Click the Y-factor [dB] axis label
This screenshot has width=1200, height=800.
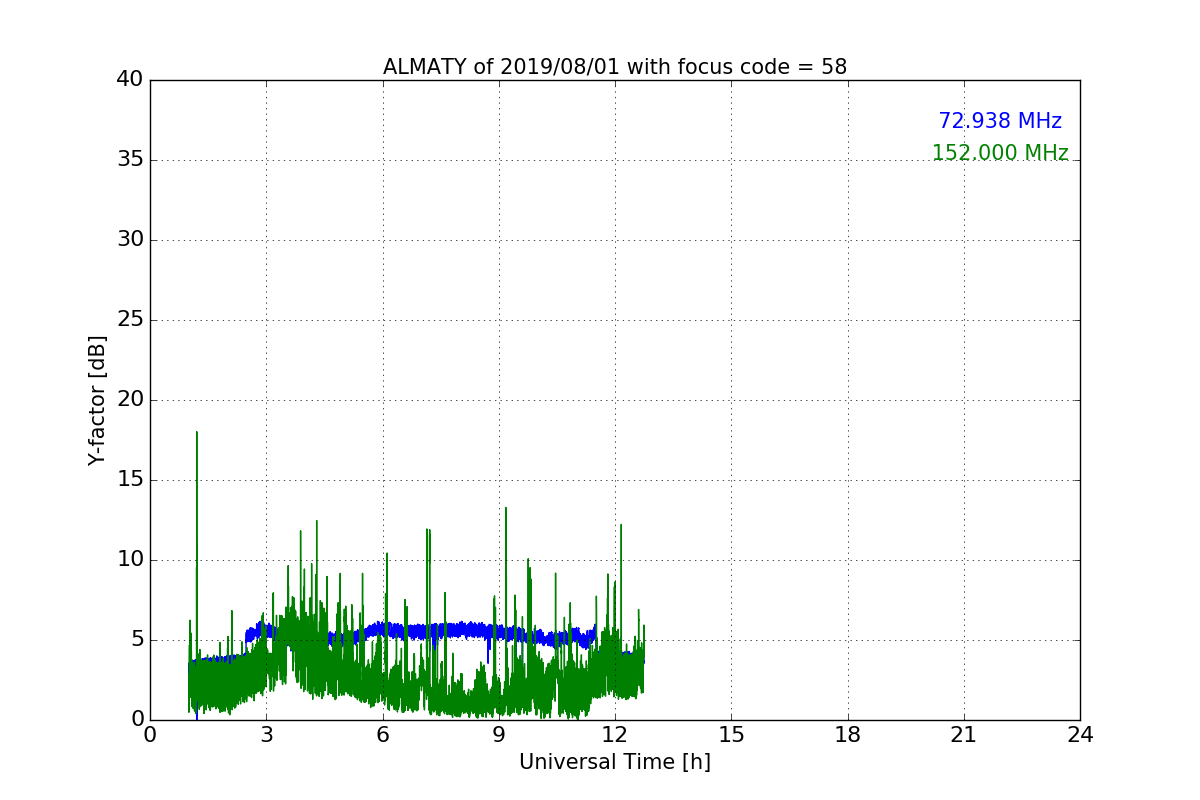97,400
